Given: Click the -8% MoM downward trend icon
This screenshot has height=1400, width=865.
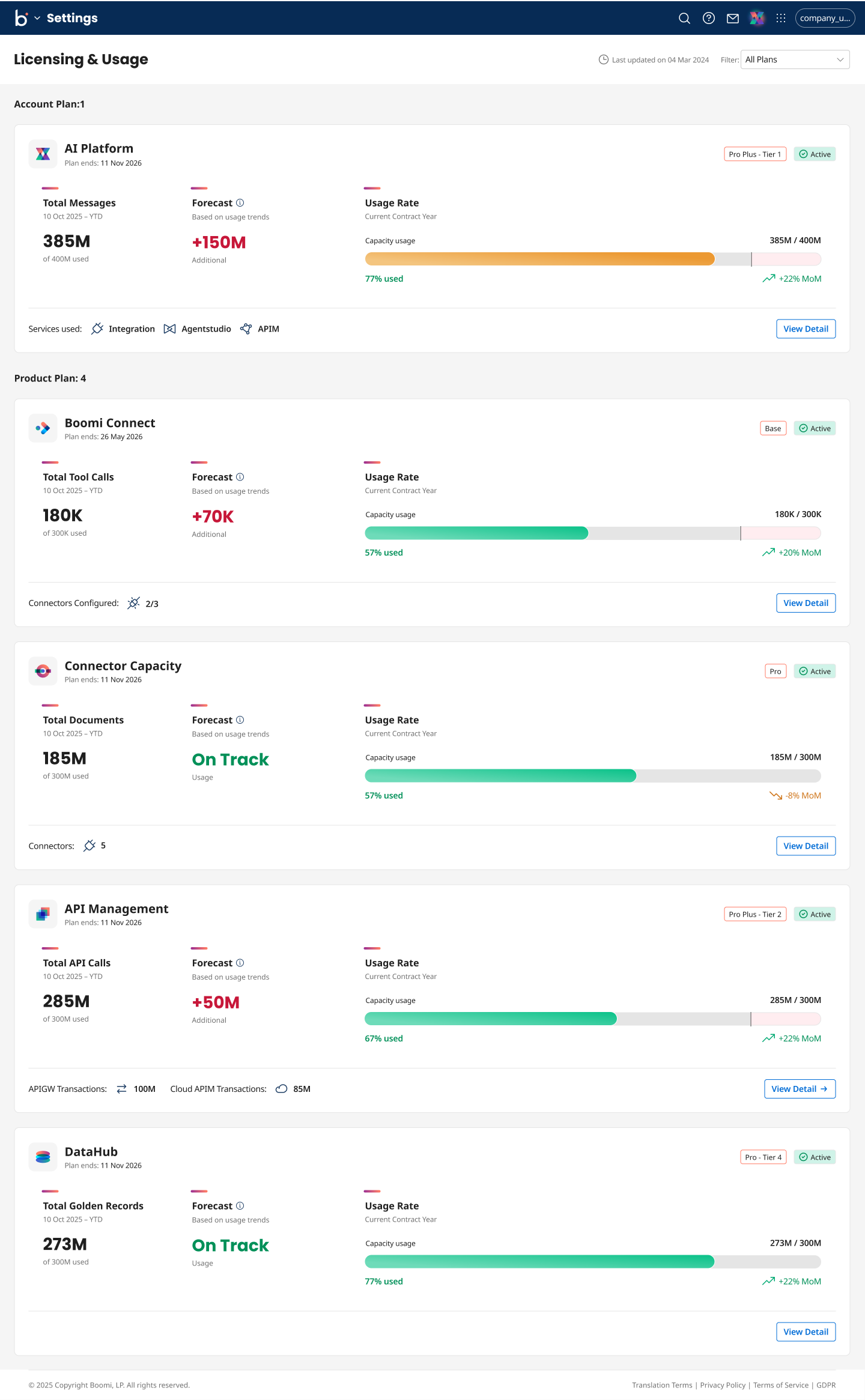Looking at the screenshot, I should click(x=775, y=796).
